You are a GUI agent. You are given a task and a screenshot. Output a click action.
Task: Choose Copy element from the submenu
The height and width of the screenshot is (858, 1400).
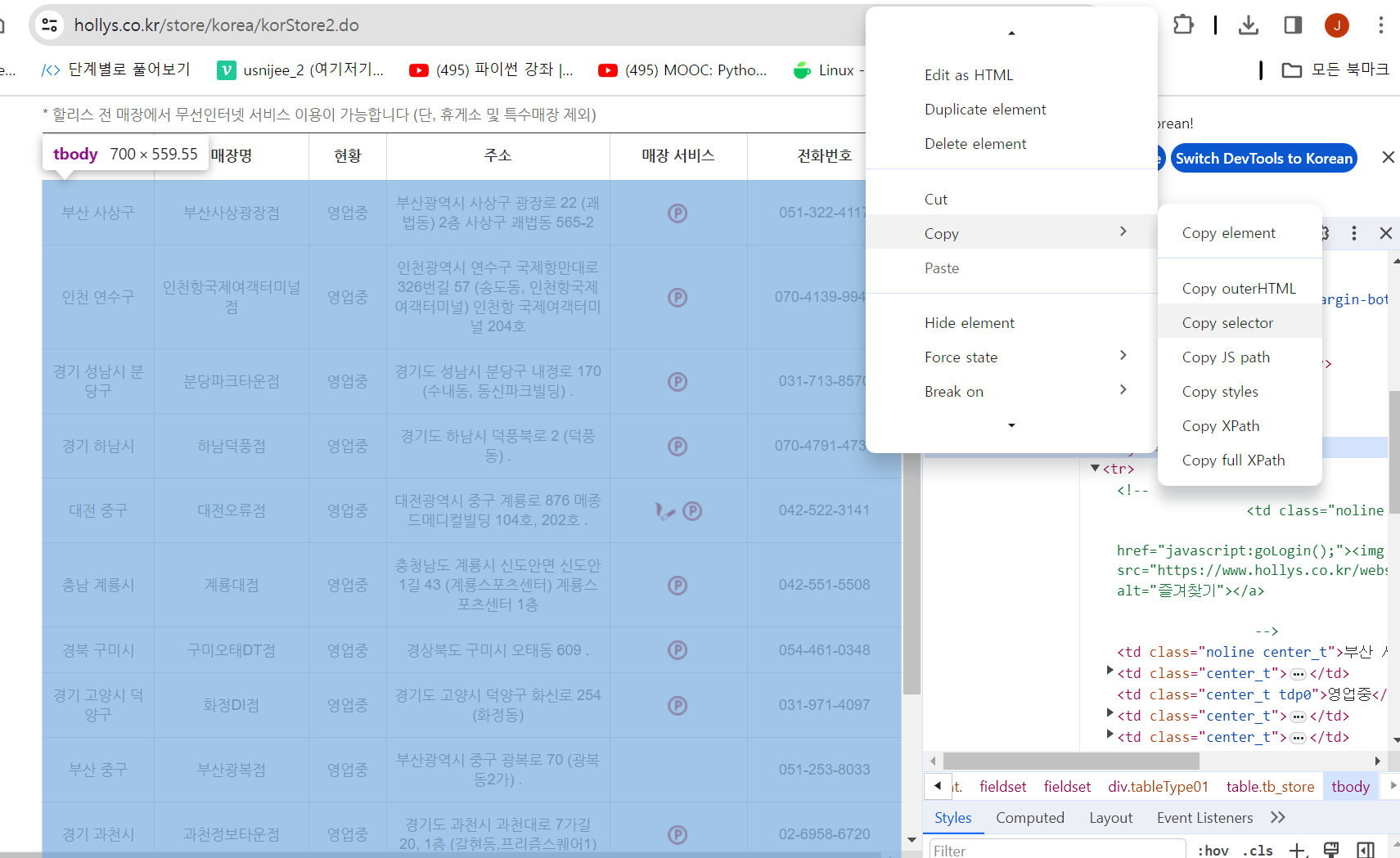pos(1240,233)
